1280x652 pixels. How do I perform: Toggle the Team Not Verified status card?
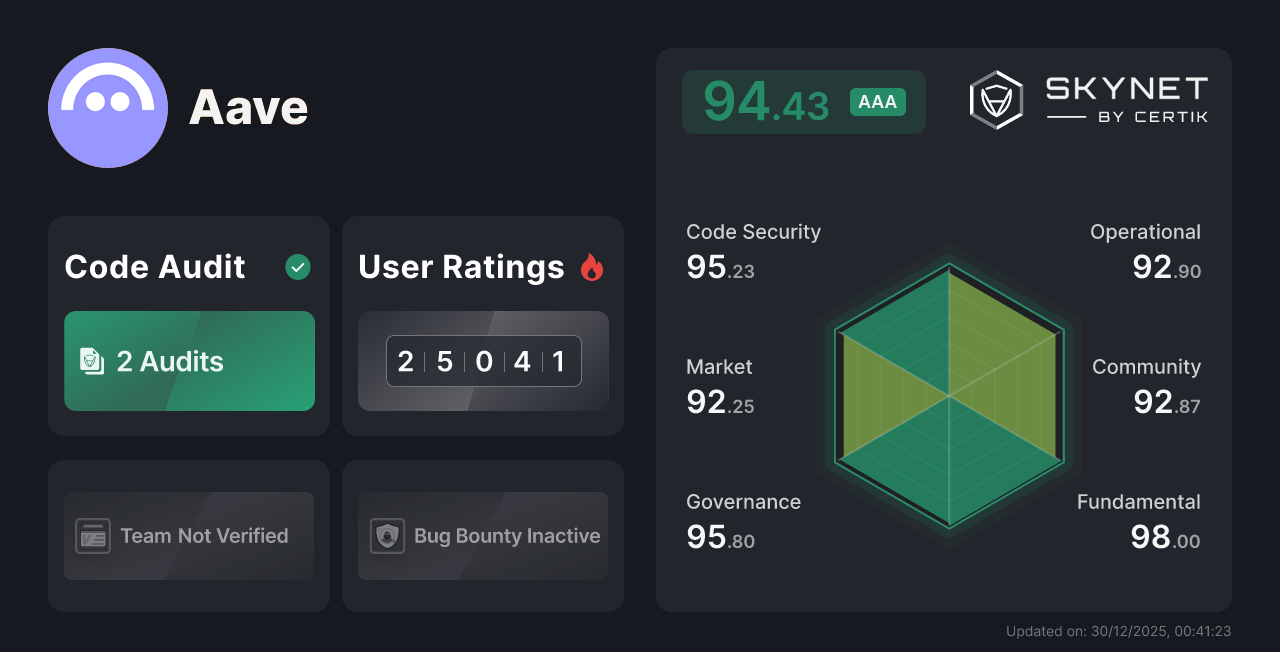point(188,536)
